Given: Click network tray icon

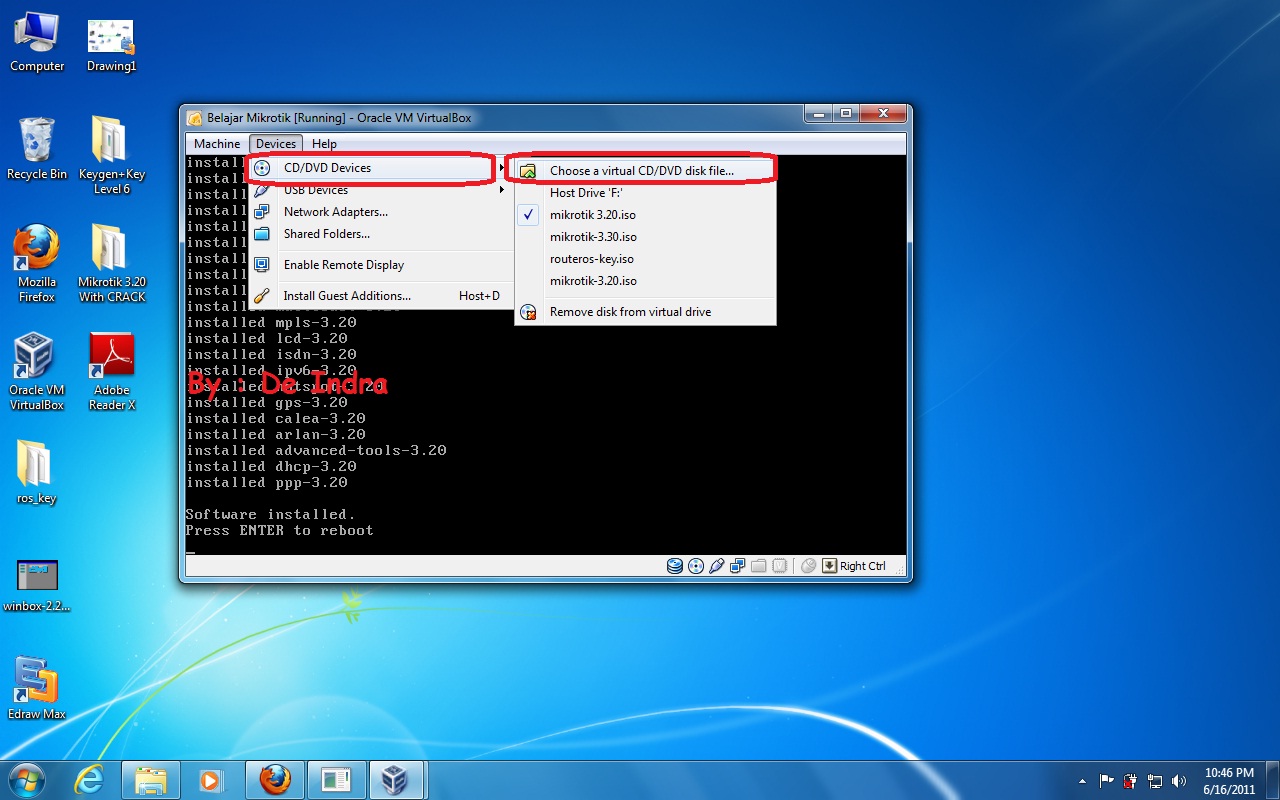Looking at the screenshot, I should click(1155, 780).
